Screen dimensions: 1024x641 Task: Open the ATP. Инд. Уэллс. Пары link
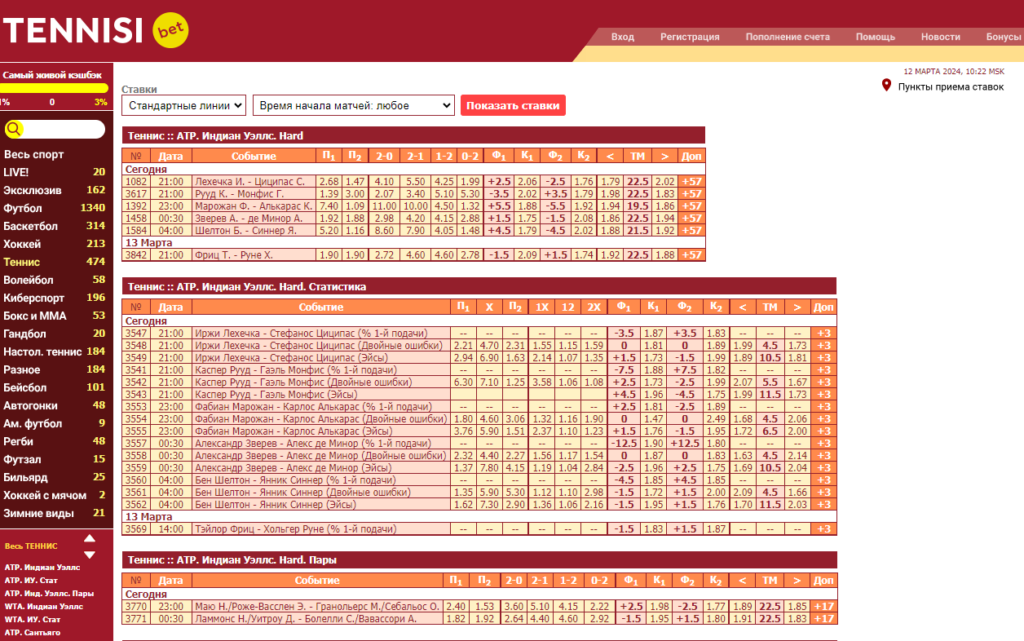coord(49,593)
